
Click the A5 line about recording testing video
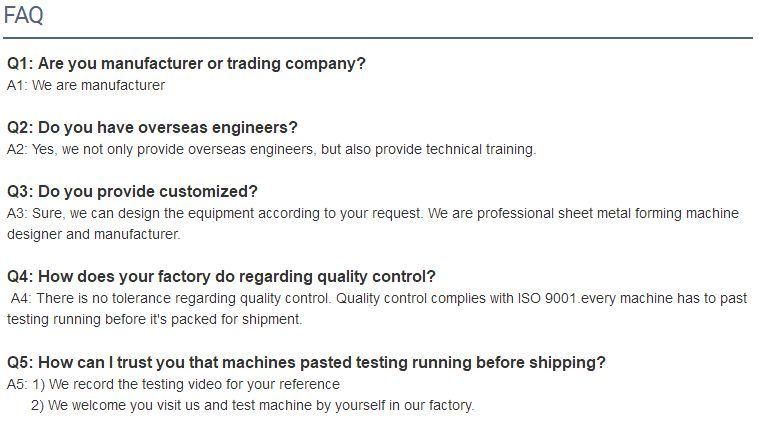(x=173, y=385)
